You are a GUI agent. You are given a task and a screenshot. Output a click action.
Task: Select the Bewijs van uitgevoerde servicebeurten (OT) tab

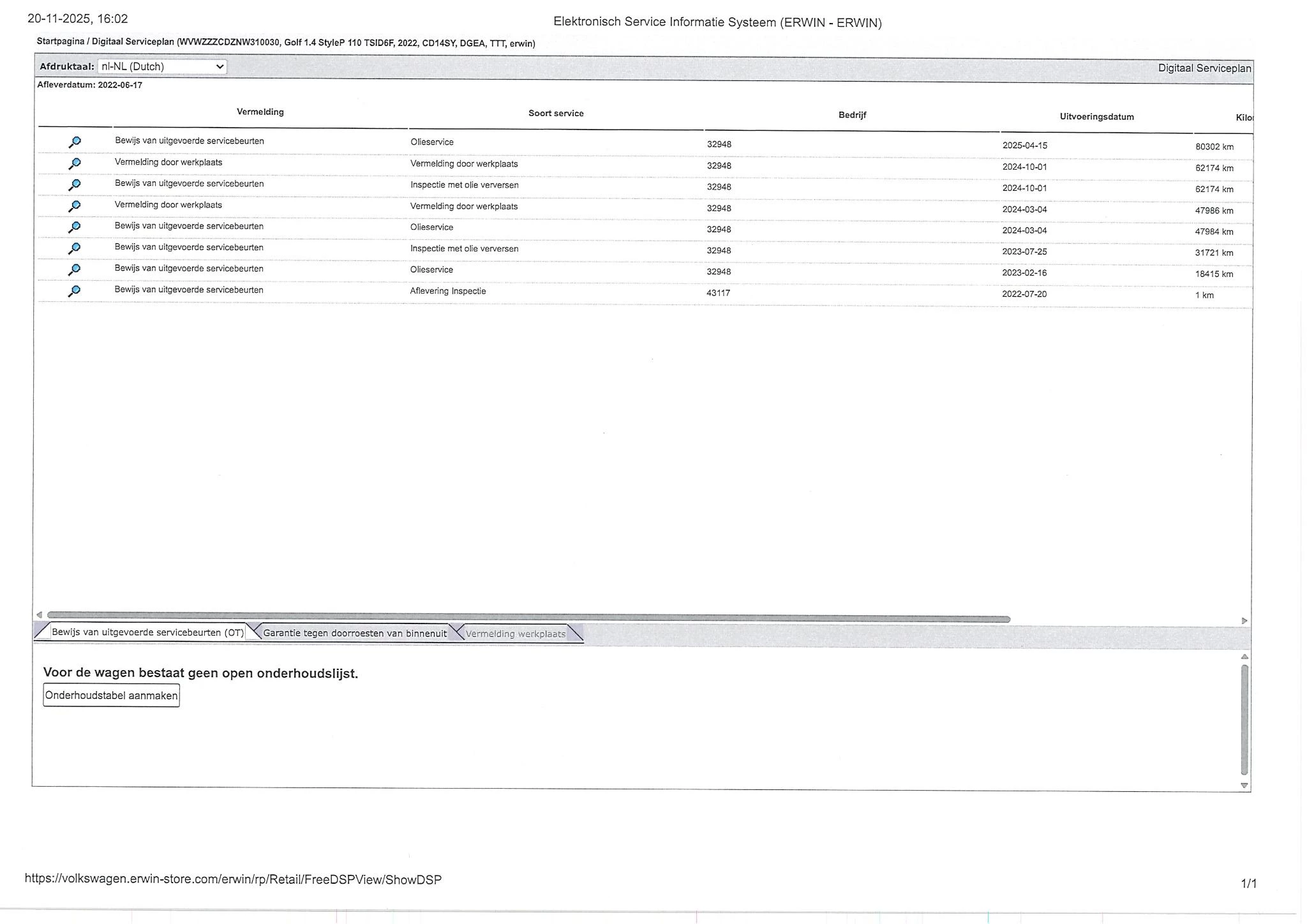(147, 632)
